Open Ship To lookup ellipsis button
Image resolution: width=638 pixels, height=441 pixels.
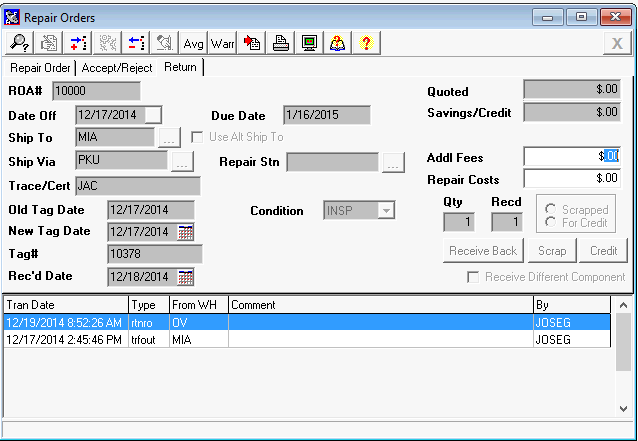pyautogui.click(x=168, y=137)
